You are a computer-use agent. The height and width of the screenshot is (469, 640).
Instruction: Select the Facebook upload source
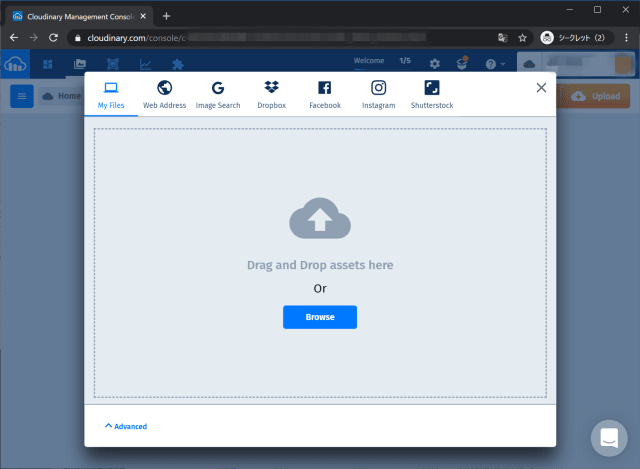click(325, 95)
